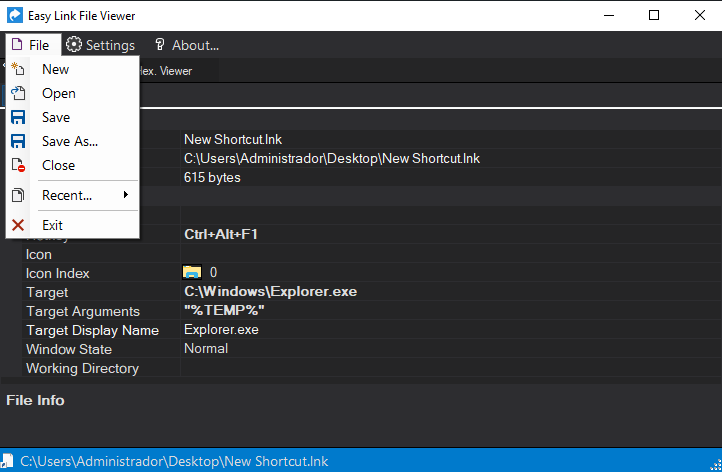Image resolution: width=722 pixels, height=472 pixels.
Task: Expand the Recent... submenu arrow
Action: click(x=126, y=195)
